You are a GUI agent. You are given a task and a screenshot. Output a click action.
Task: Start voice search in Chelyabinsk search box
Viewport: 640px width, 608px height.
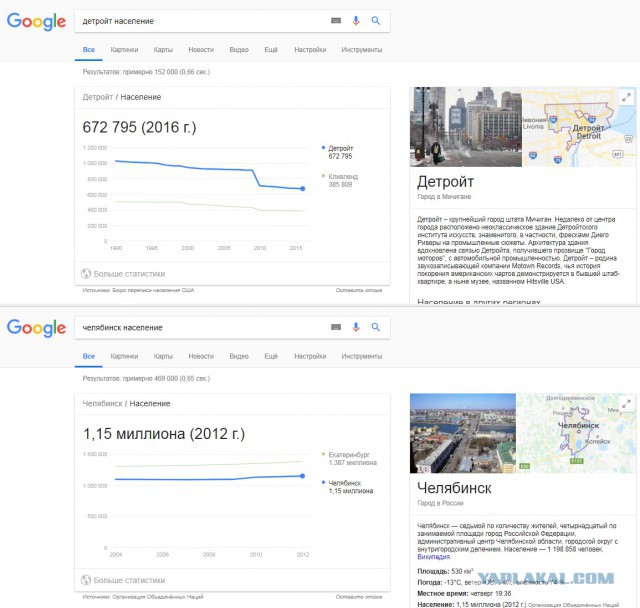coord(356,327)
